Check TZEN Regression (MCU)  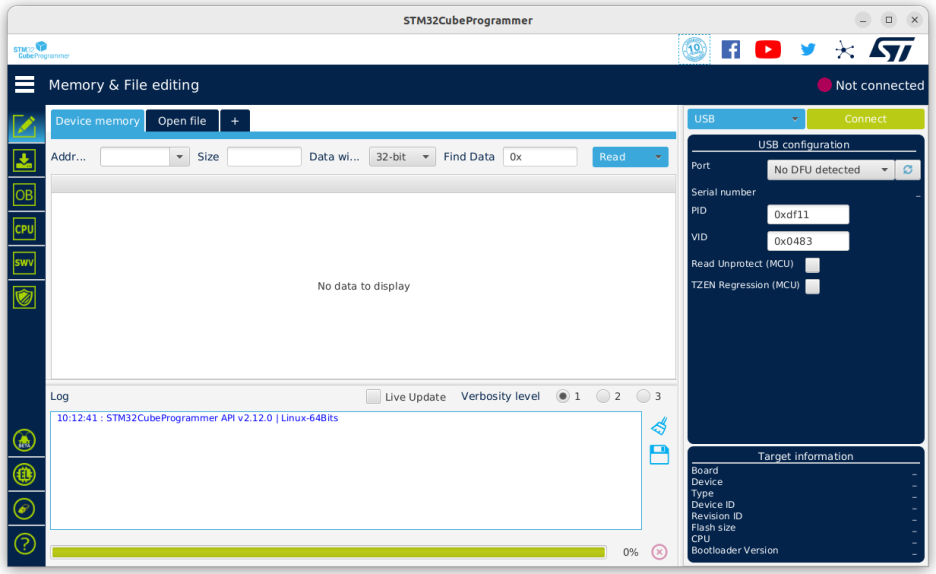812,286
